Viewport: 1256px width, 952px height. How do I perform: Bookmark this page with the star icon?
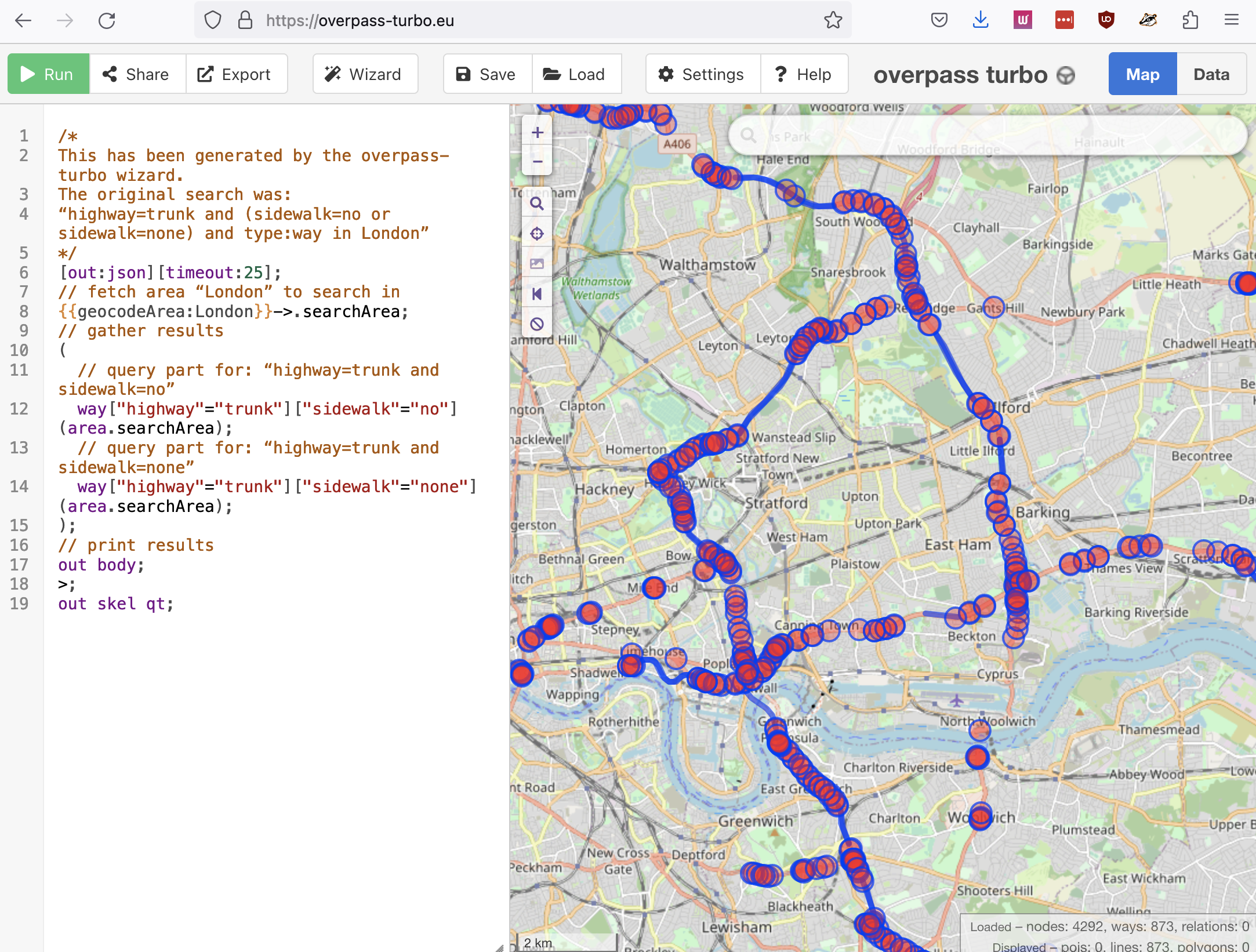pos(833,20)
